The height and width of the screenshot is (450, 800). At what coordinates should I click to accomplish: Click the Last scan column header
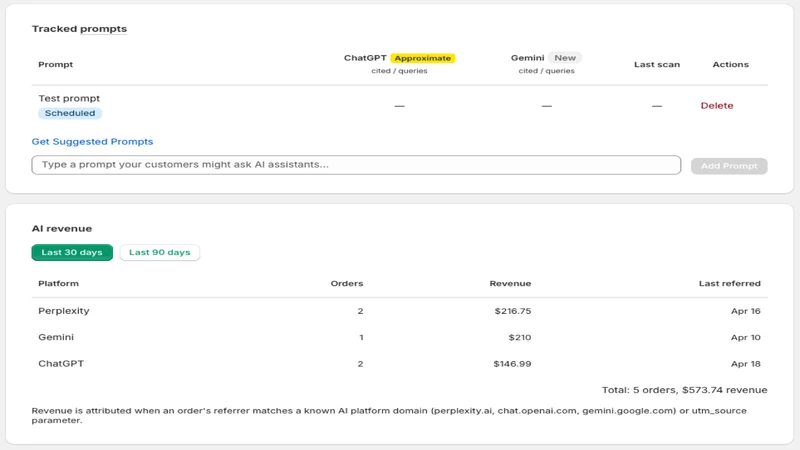tap(657, 65)
